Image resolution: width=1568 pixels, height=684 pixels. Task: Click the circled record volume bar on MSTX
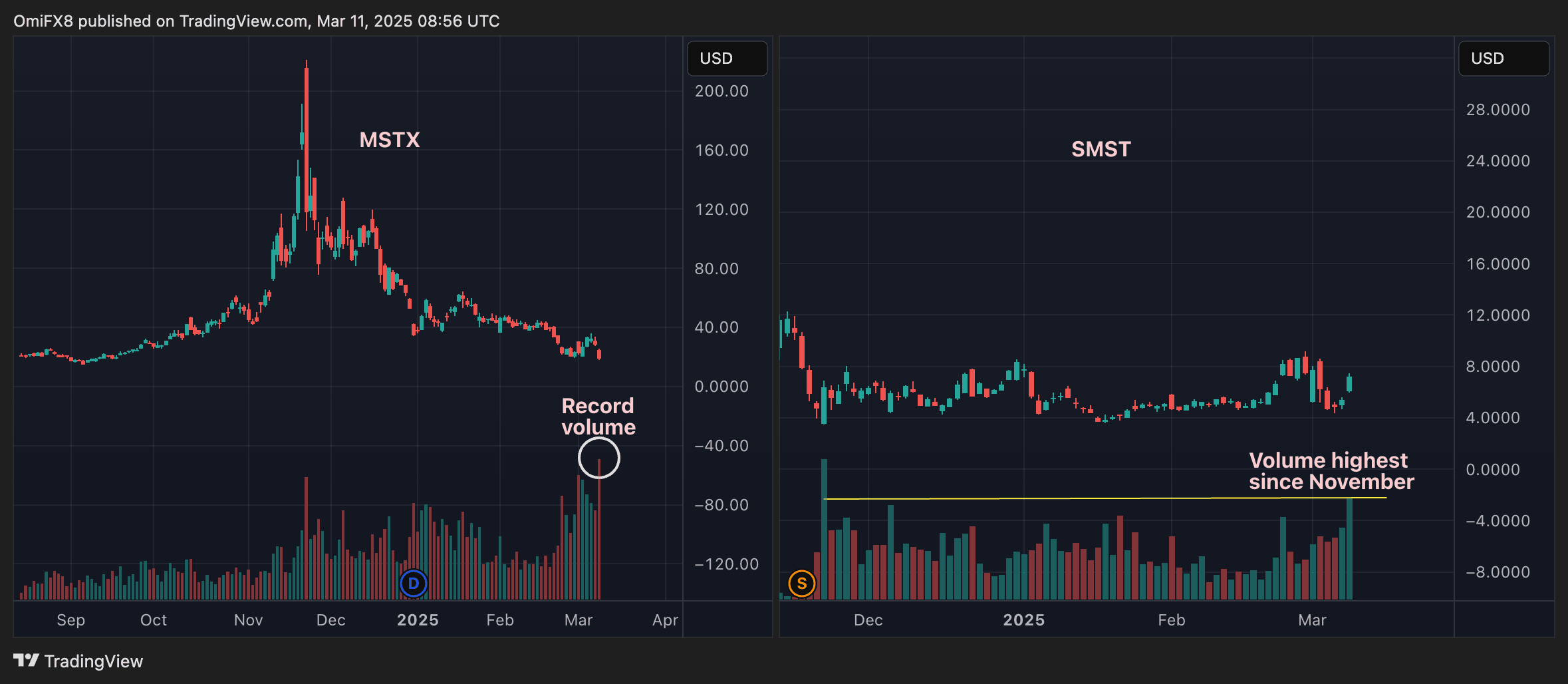599,530
